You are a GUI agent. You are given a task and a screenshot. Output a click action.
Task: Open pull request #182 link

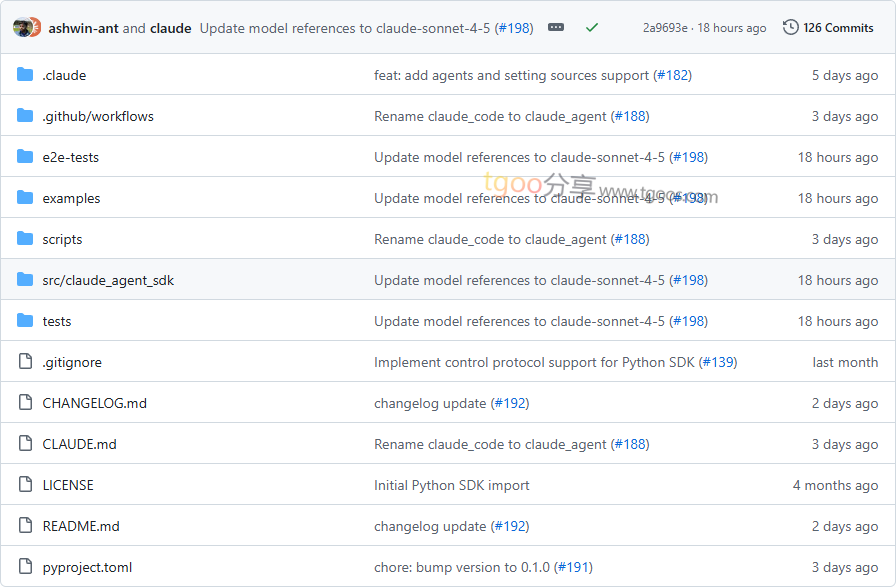coord(672,75)
